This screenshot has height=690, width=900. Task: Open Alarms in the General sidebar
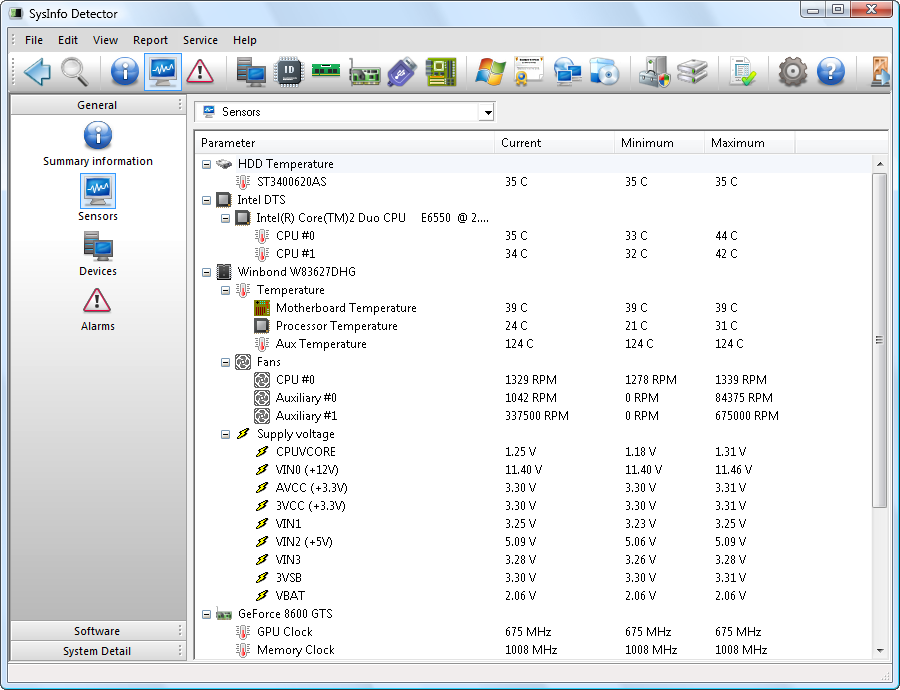[x=98, y=309]
